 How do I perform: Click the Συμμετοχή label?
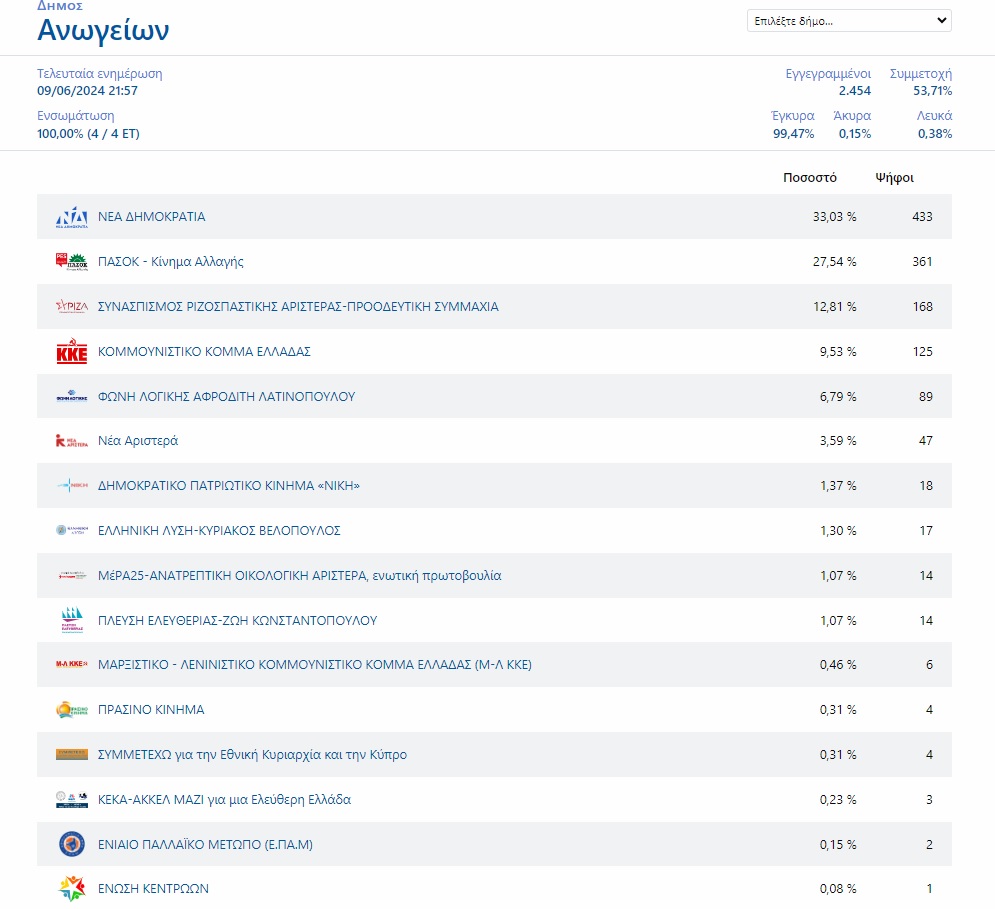pos(921,74)
